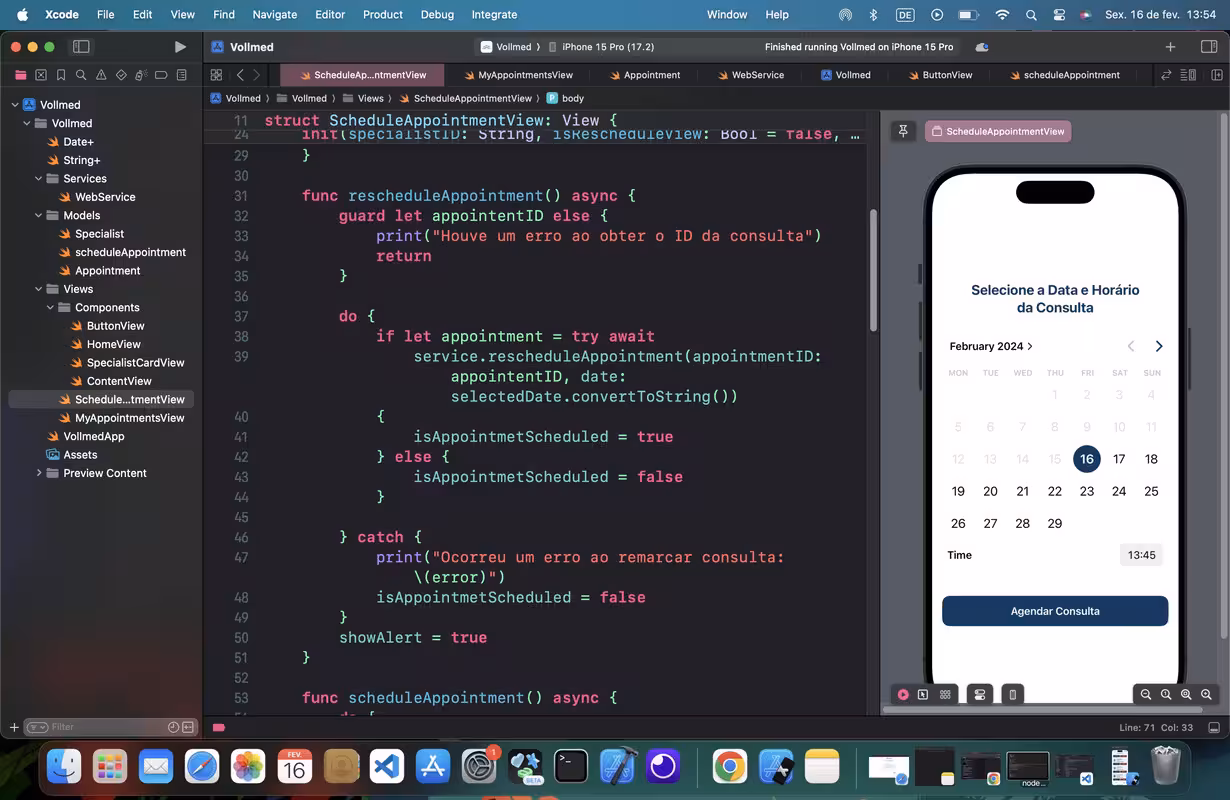Image resolution: width=1230 pixels, height=800 pixels.
Task: Toggle the navigator sidebar
Action: [82, 47]
